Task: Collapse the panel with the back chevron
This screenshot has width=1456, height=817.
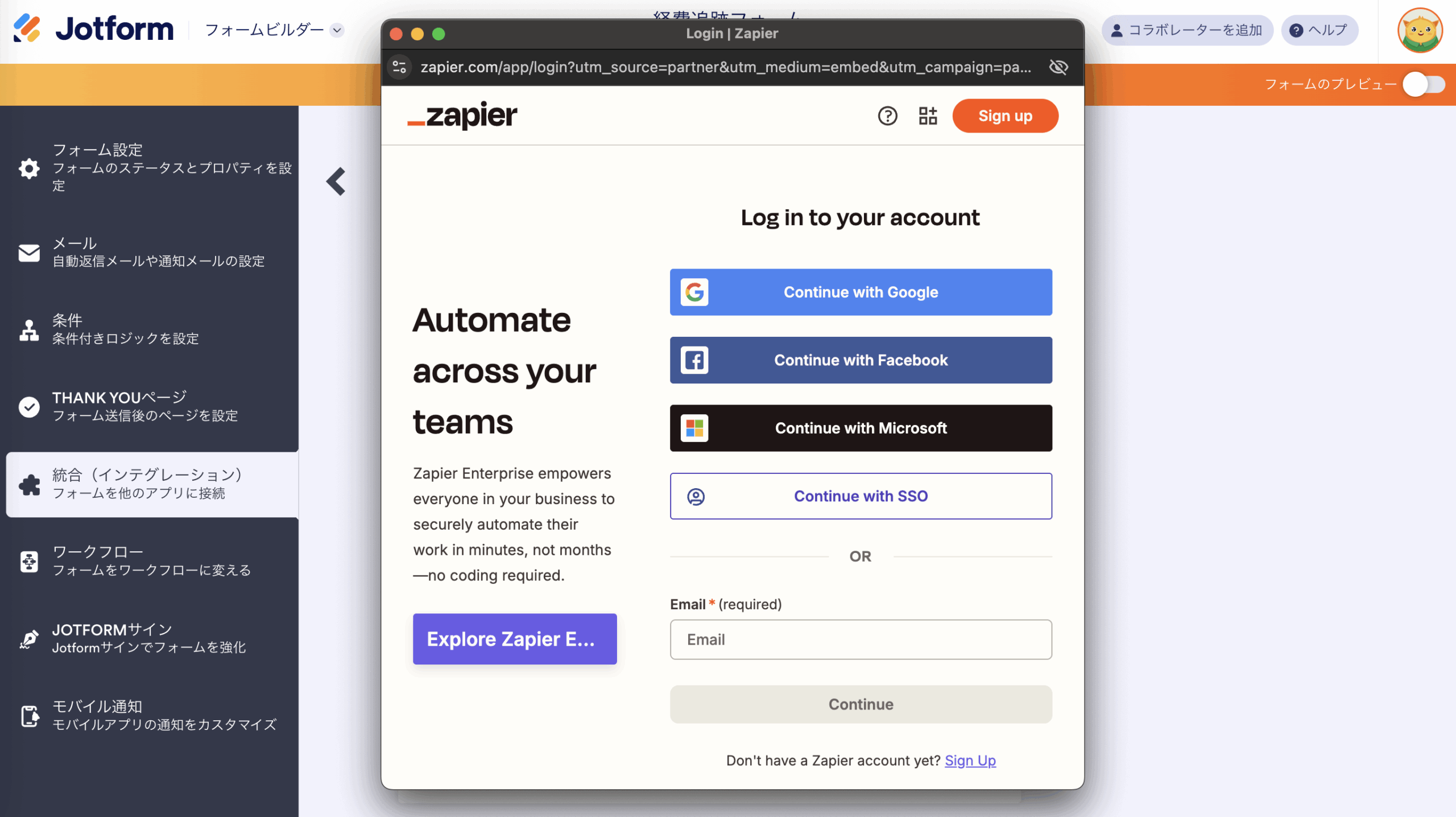Action: tap(336, 181)
